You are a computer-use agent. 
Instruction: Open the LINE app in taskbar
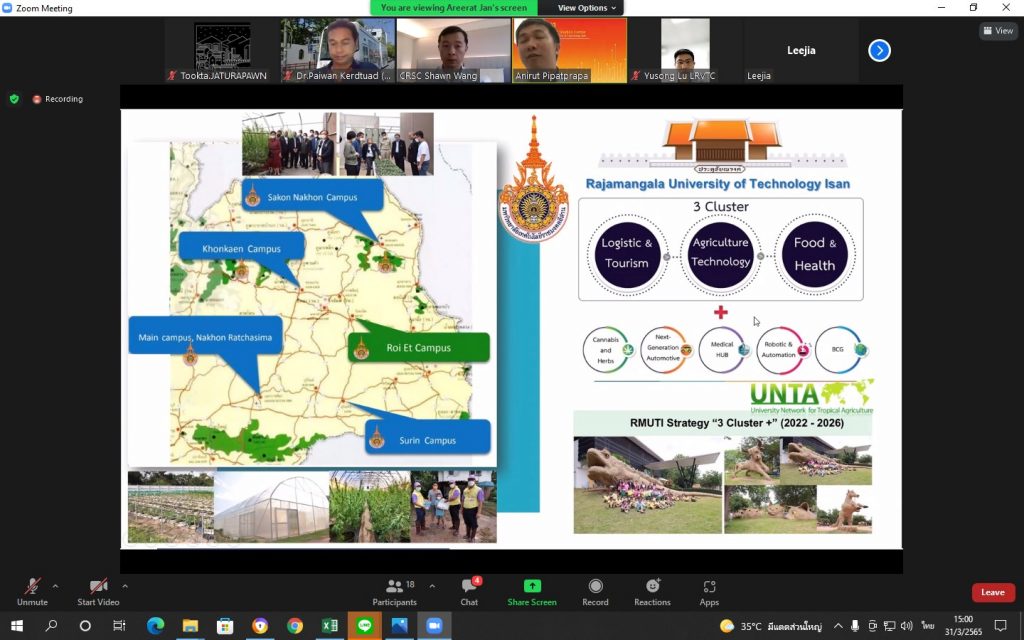coord(364,626)
